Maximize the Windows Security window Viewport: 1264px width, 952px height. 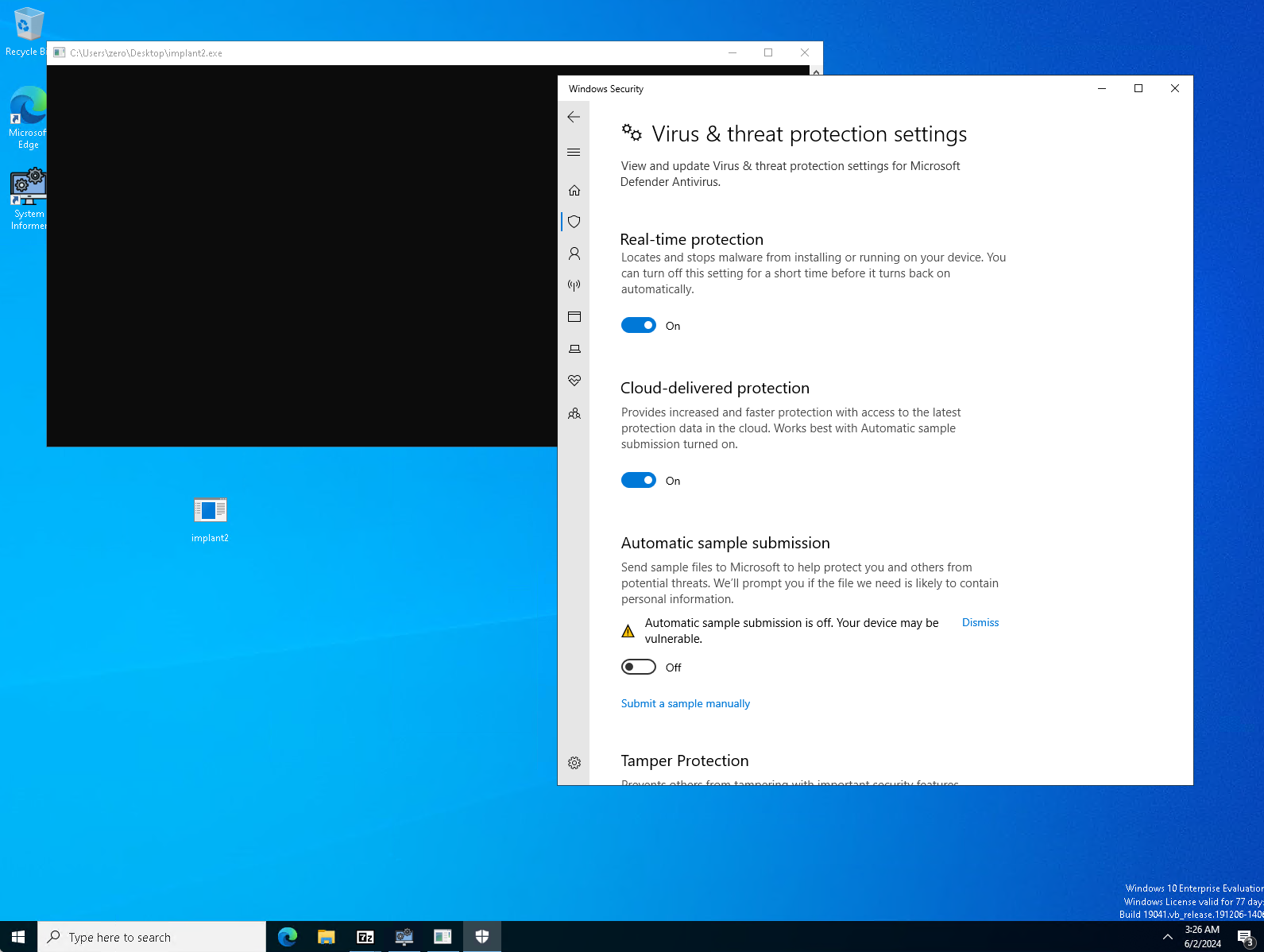pos(1138,88)
